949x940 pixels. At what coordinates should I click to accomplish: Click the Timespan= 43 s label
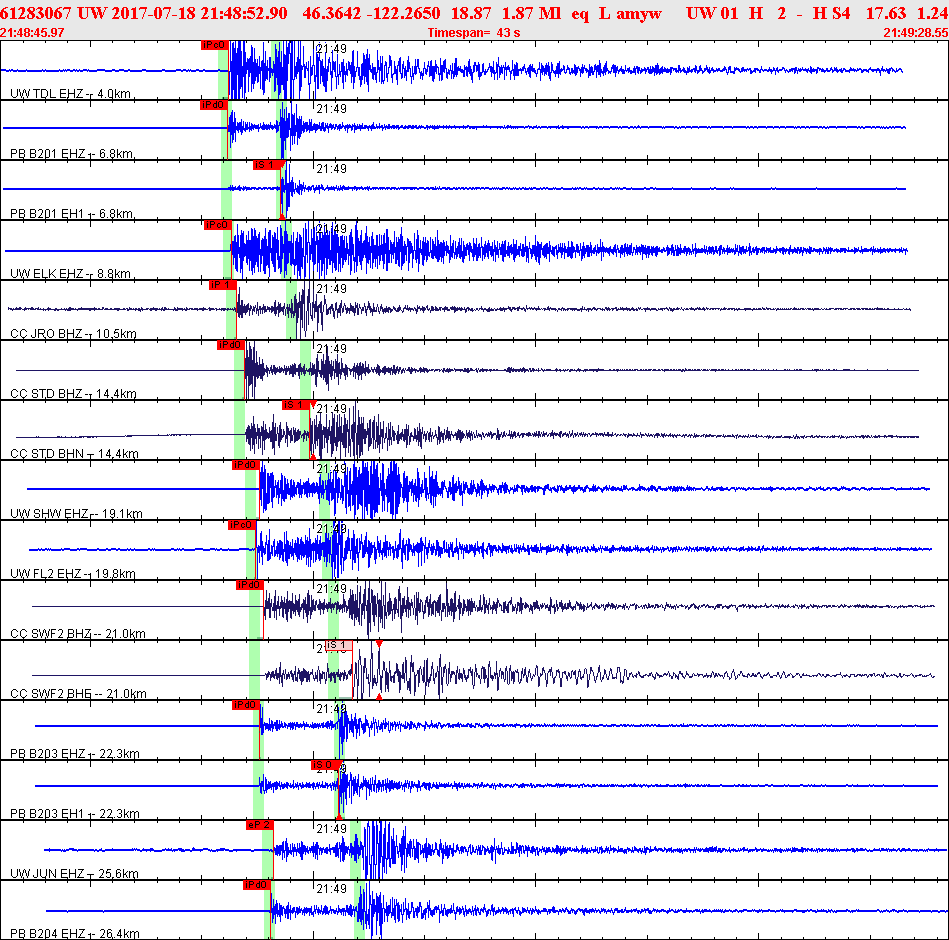coord(474,33)
